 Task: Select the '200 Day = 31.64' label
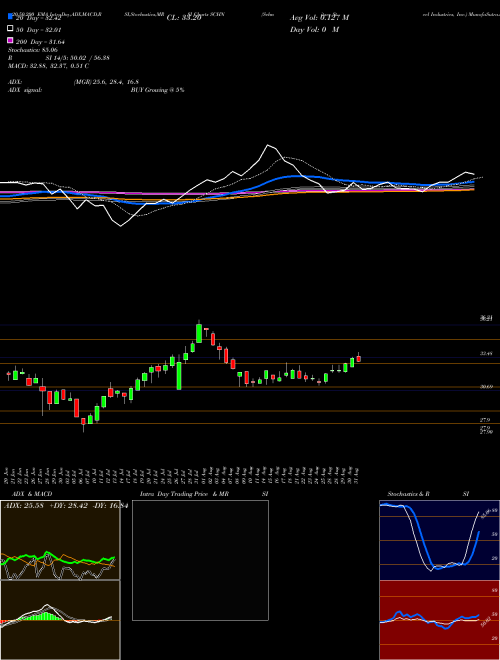40,41
